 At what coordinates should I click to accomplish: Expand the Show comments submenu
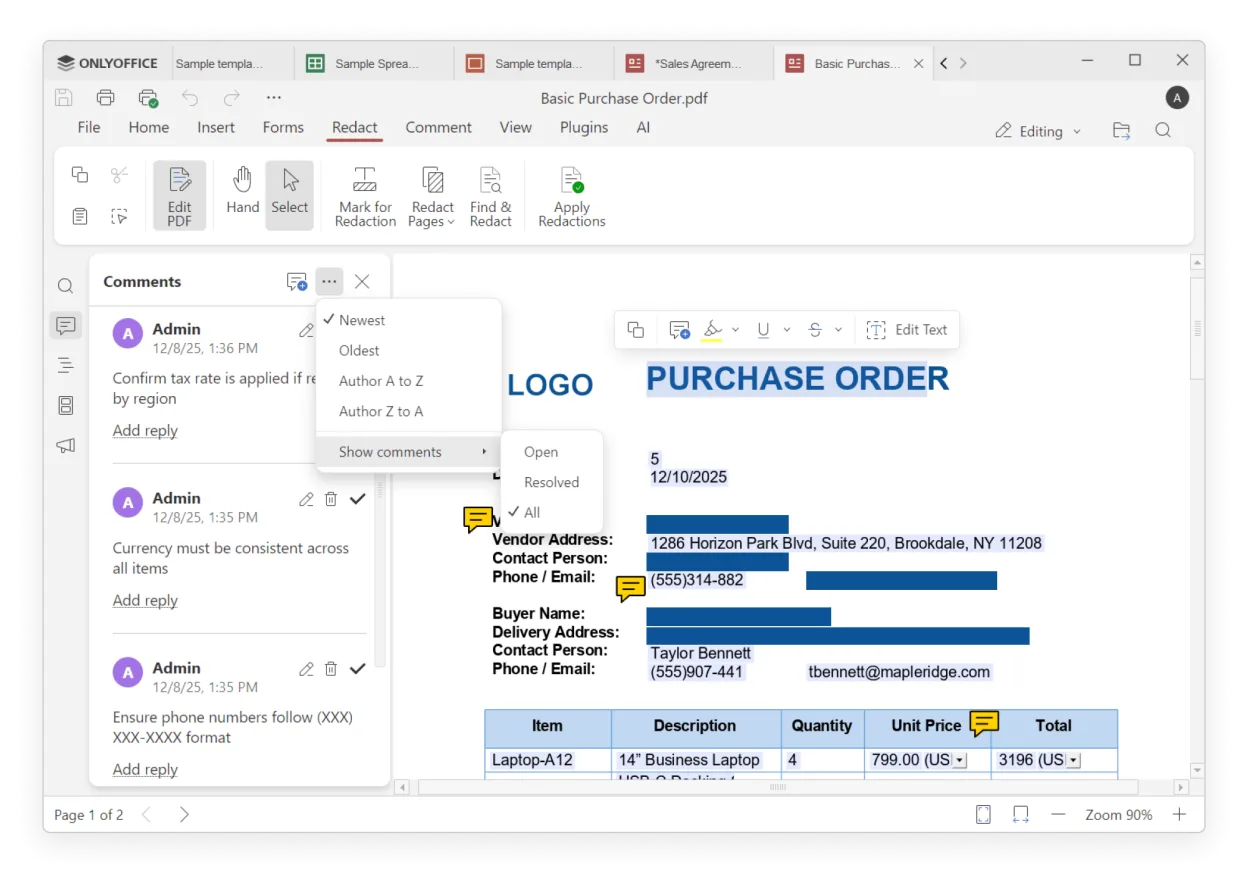click(x=408, y=452)
